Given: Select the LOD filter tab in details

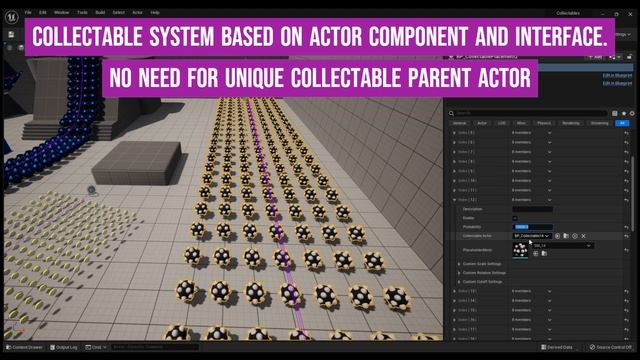Looking at the screenshot, I should pos(502,123).
